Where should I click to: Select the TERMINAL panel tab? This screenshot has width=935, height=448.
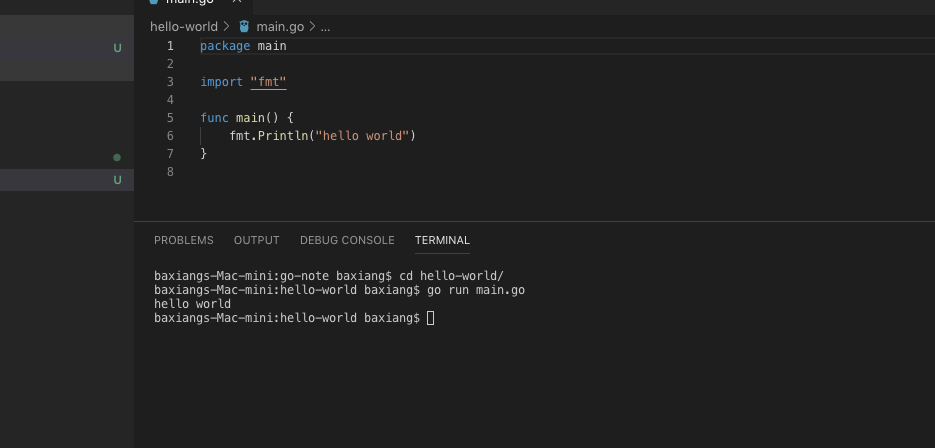(x=442, y=240)
